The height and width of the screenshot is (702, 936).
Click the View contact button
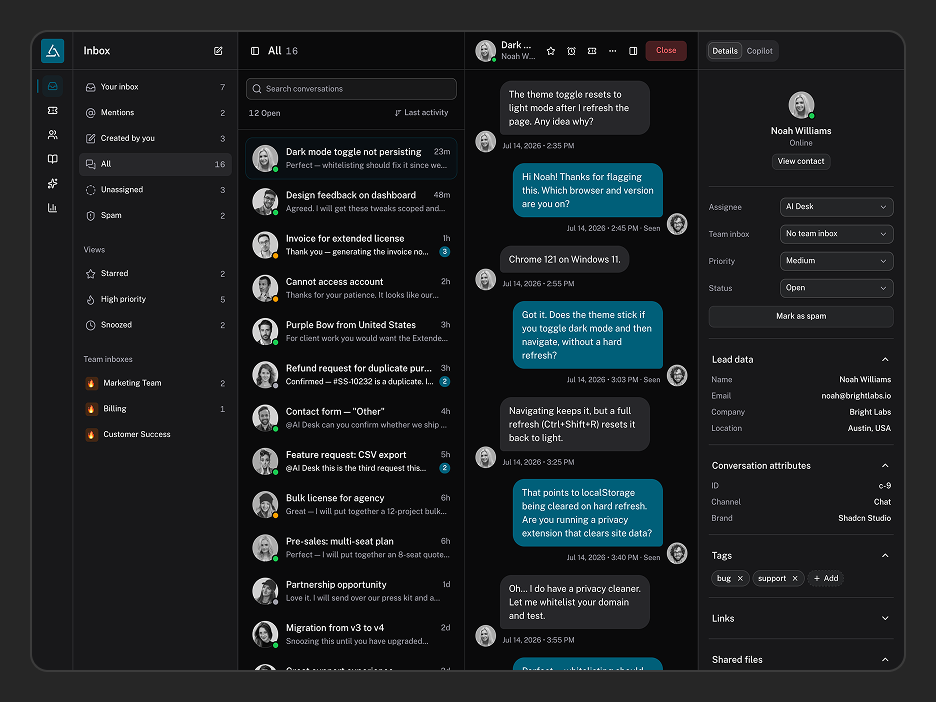(x=800, y=161)
